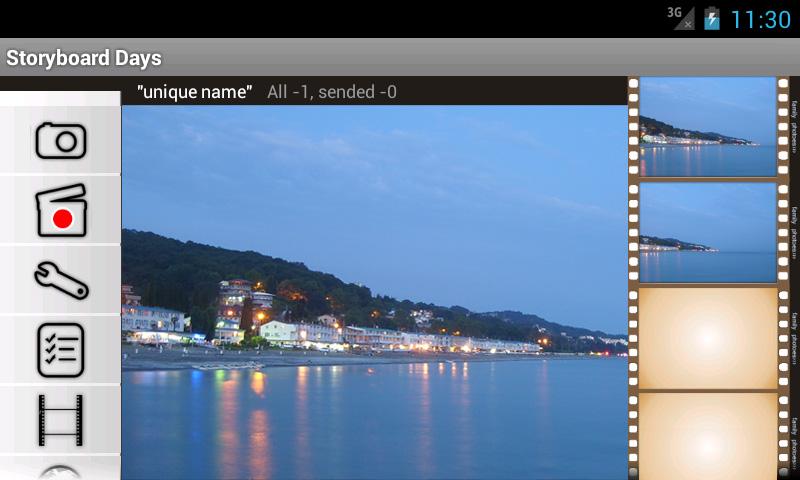Select the film strip icon
The height and width of the screenshot is (480, 800).
click(x=61, y=420)
